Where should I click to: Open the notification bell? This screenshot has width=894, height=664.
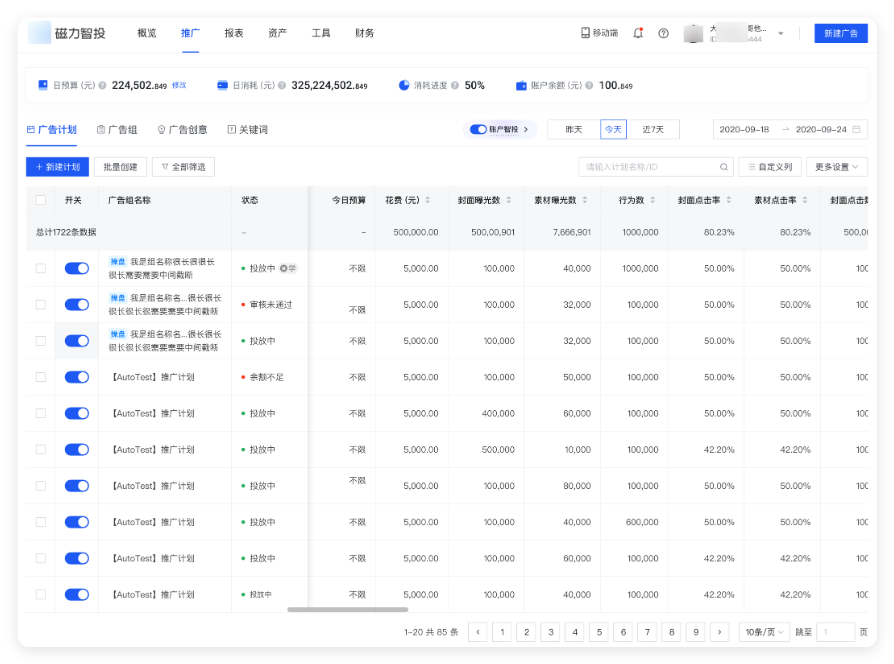click(640, 32)
